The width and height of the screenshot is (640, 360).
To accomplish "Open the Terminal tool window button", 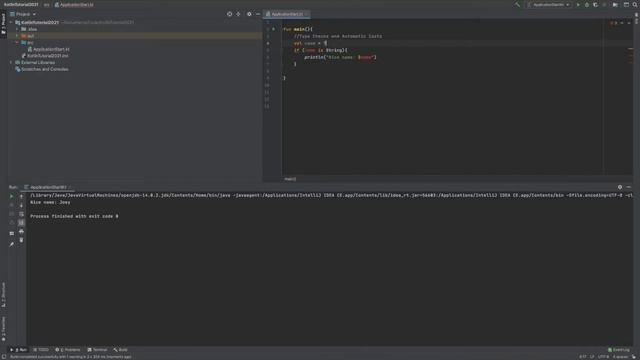I will click(97, 350).
